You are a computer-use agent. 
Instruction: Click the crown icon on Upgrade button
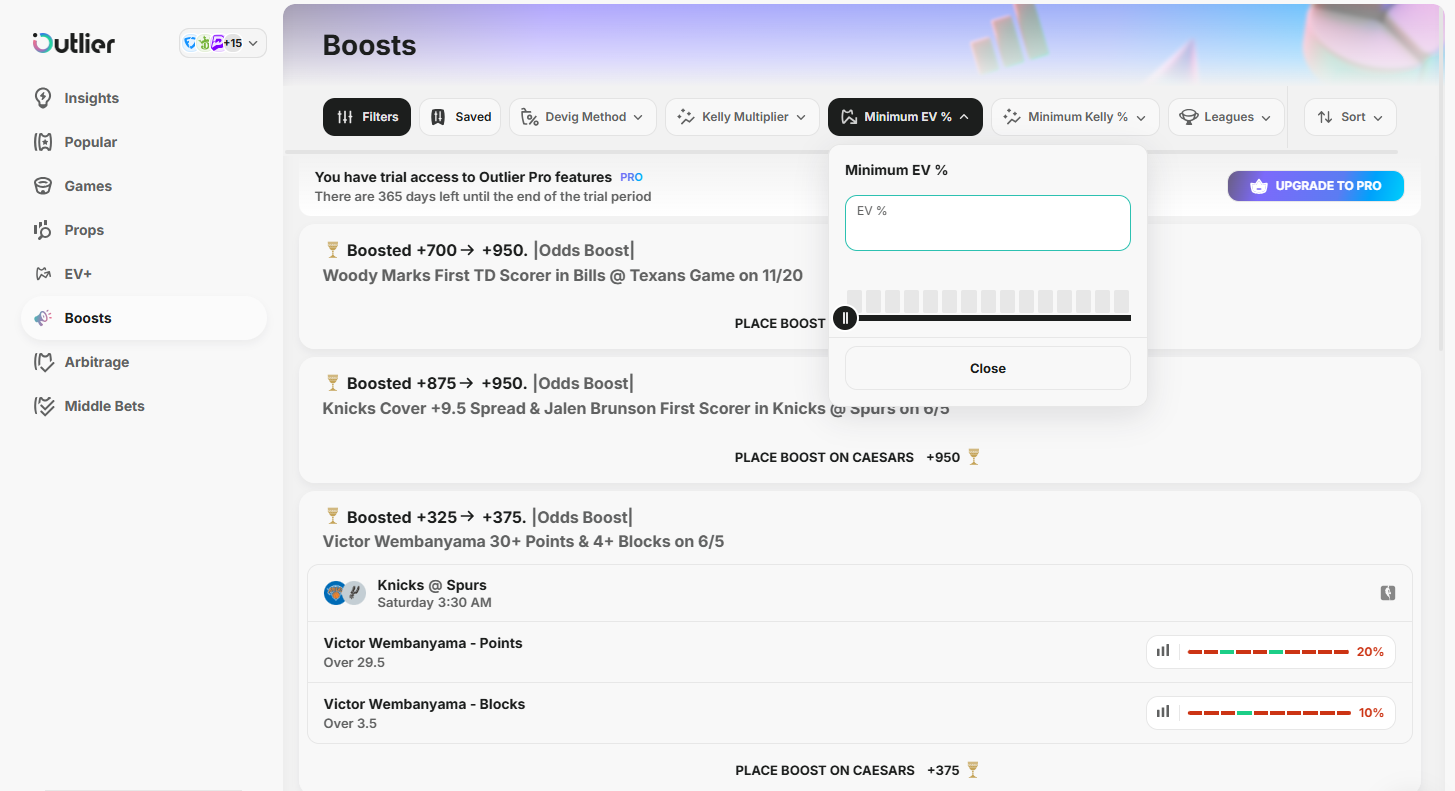coord(1259,186)
